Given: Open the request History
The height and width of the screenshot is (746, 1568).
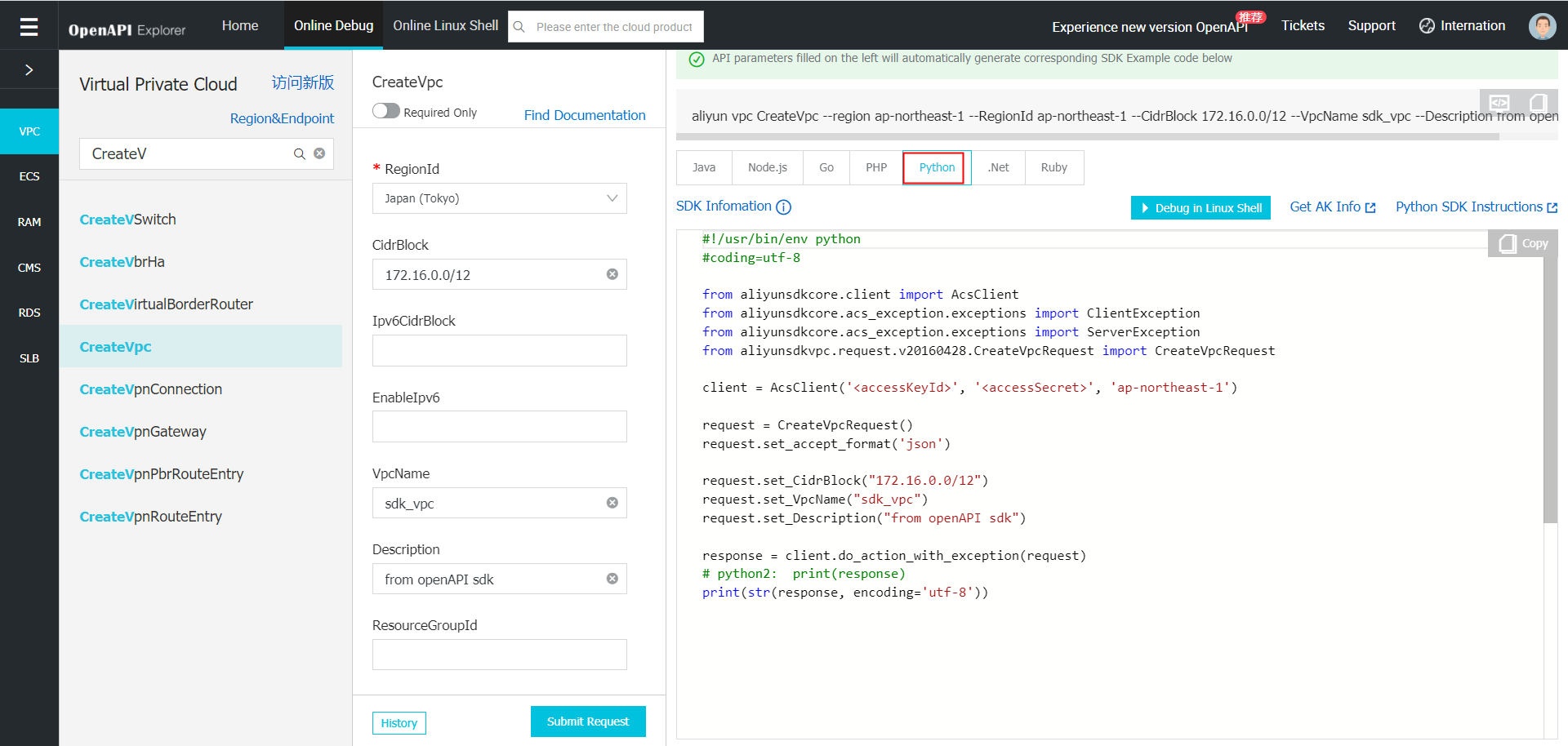Looking at the screenshot, I should coord(399,723).
